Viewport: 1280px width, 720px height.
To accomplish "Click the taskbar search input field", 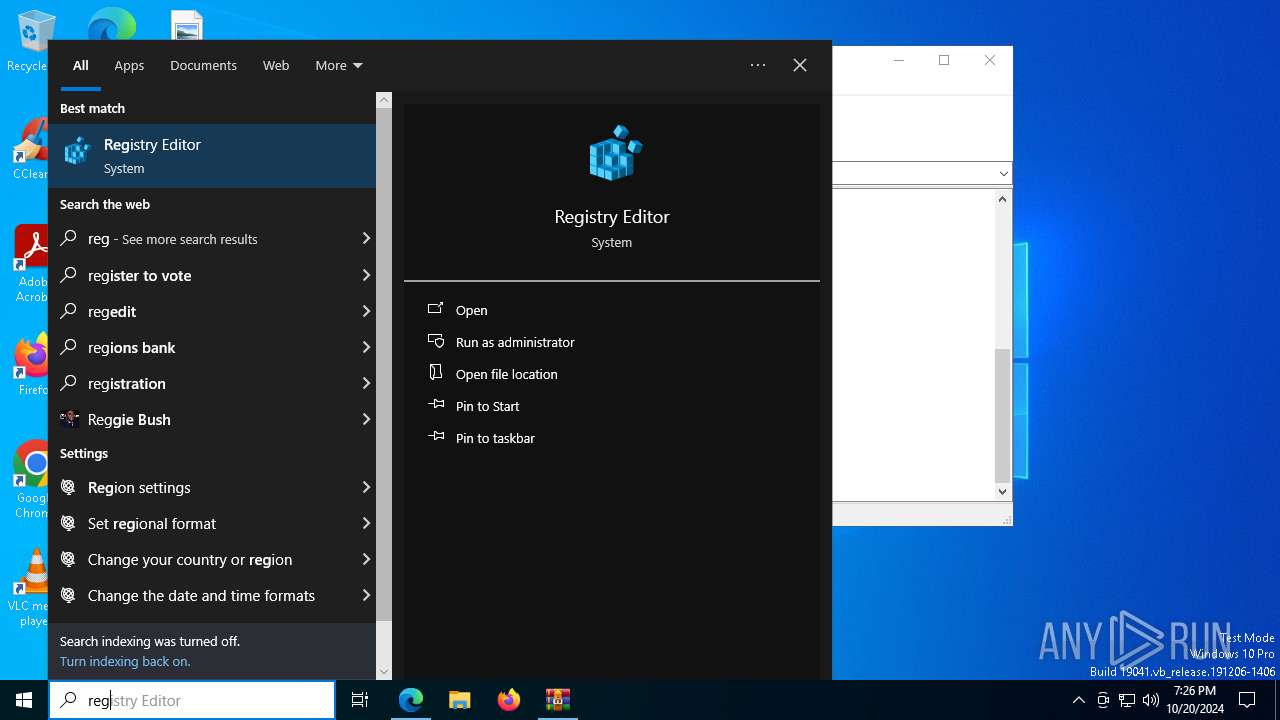I will [x=192, y=700].
